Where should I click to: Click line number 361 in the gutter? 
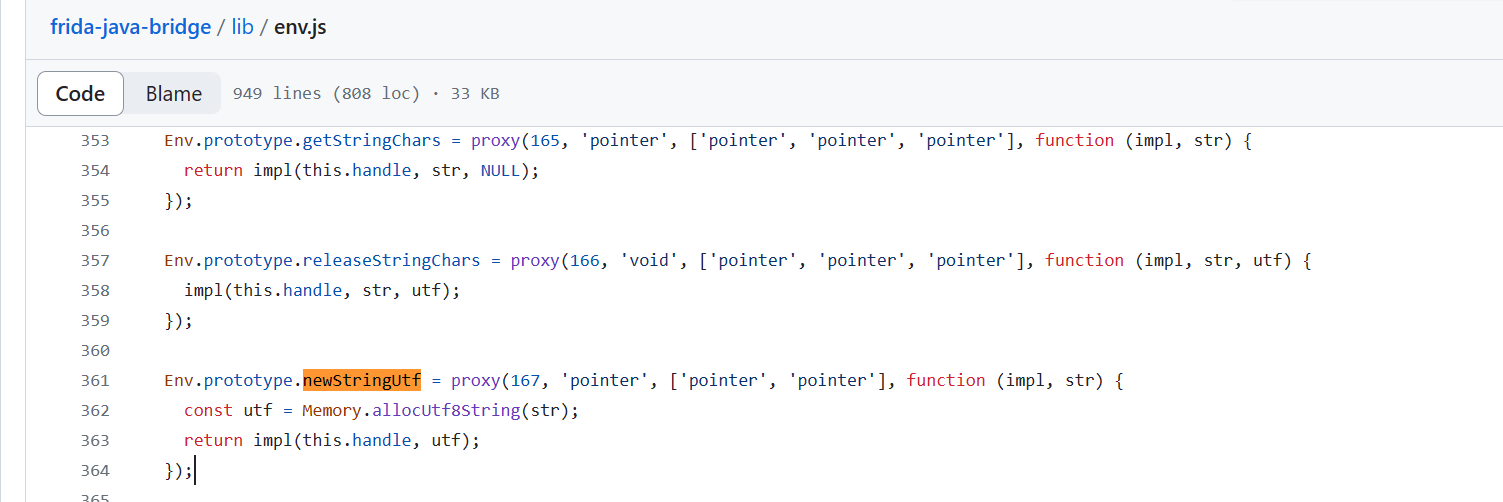click(95, 381)
